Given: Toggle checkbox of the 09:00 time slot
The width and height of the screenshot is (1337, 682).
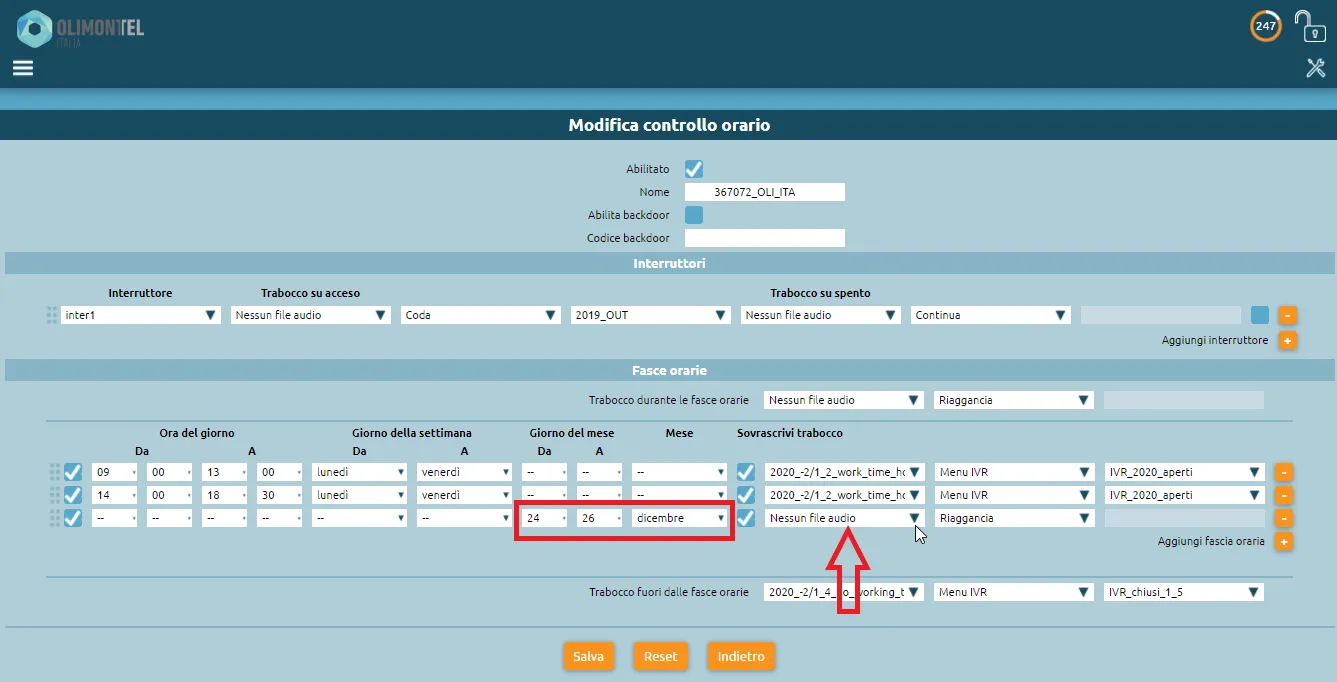Looking at the screenshot, I should coord(73,472).
